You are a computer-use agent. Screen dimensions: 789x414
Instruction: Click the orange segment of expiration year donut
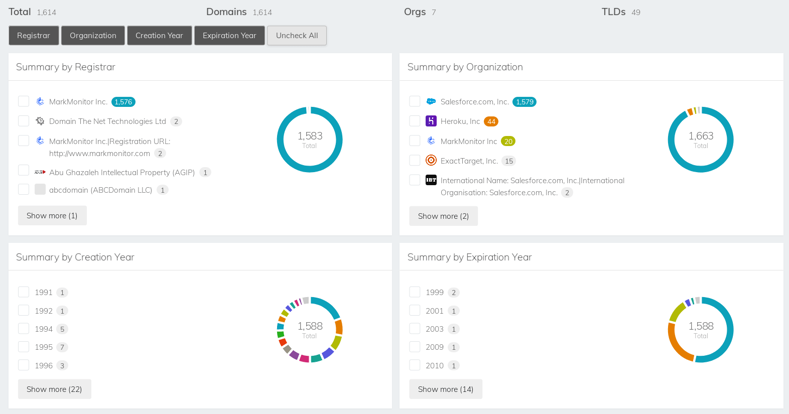click(675, 346)
